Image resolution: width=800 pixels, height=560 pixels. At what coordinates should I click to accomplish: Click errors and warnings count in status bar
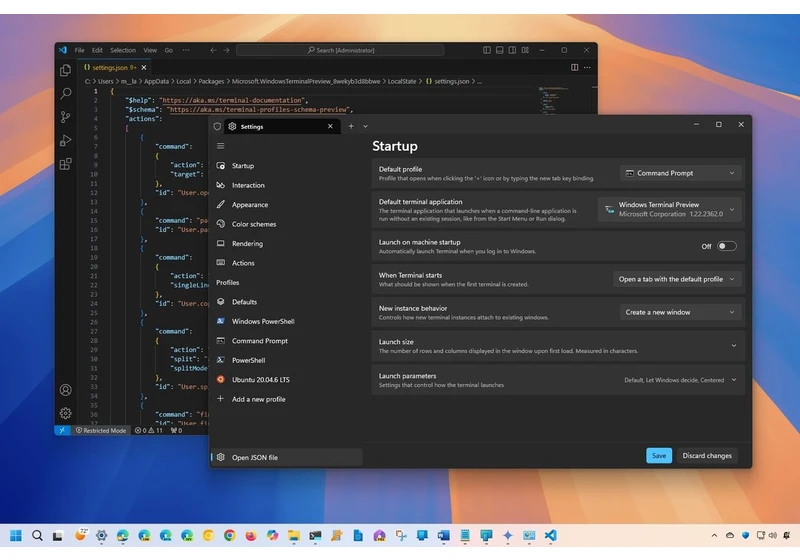point(148,430)
